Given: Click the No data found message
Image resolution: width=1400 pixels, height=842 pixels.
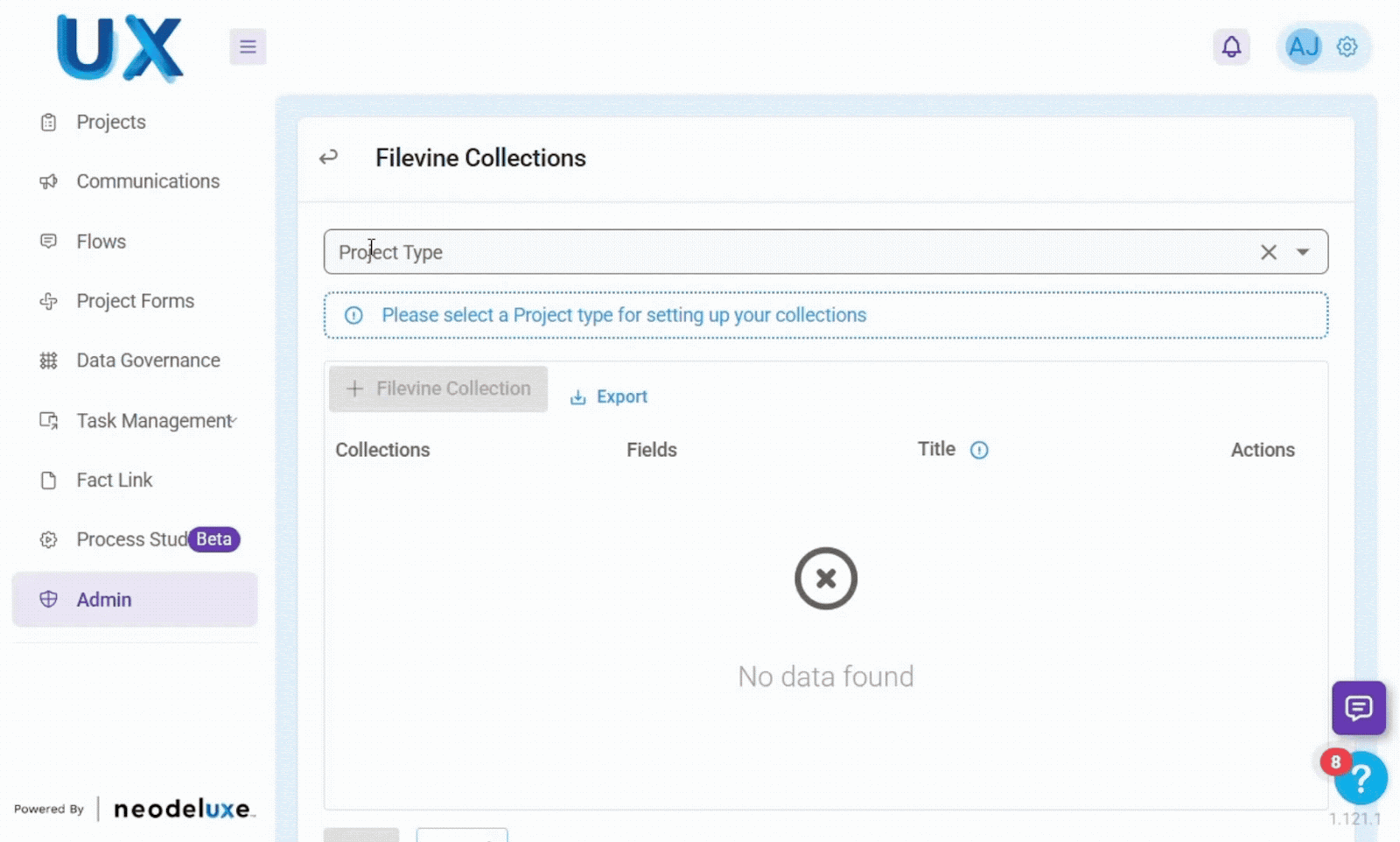Looking at the screenshot, I should 826,677.
